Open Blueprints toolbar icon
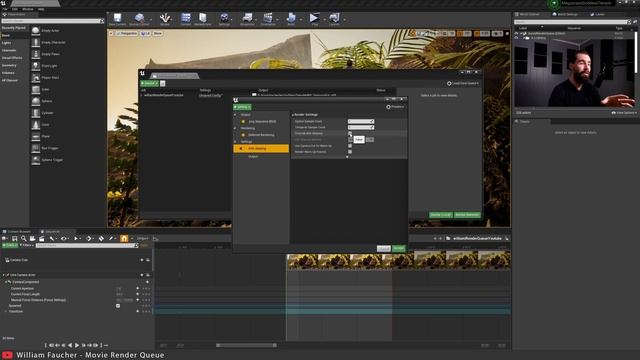Viewport: 640px width, 360px height. tap(247, 19)
